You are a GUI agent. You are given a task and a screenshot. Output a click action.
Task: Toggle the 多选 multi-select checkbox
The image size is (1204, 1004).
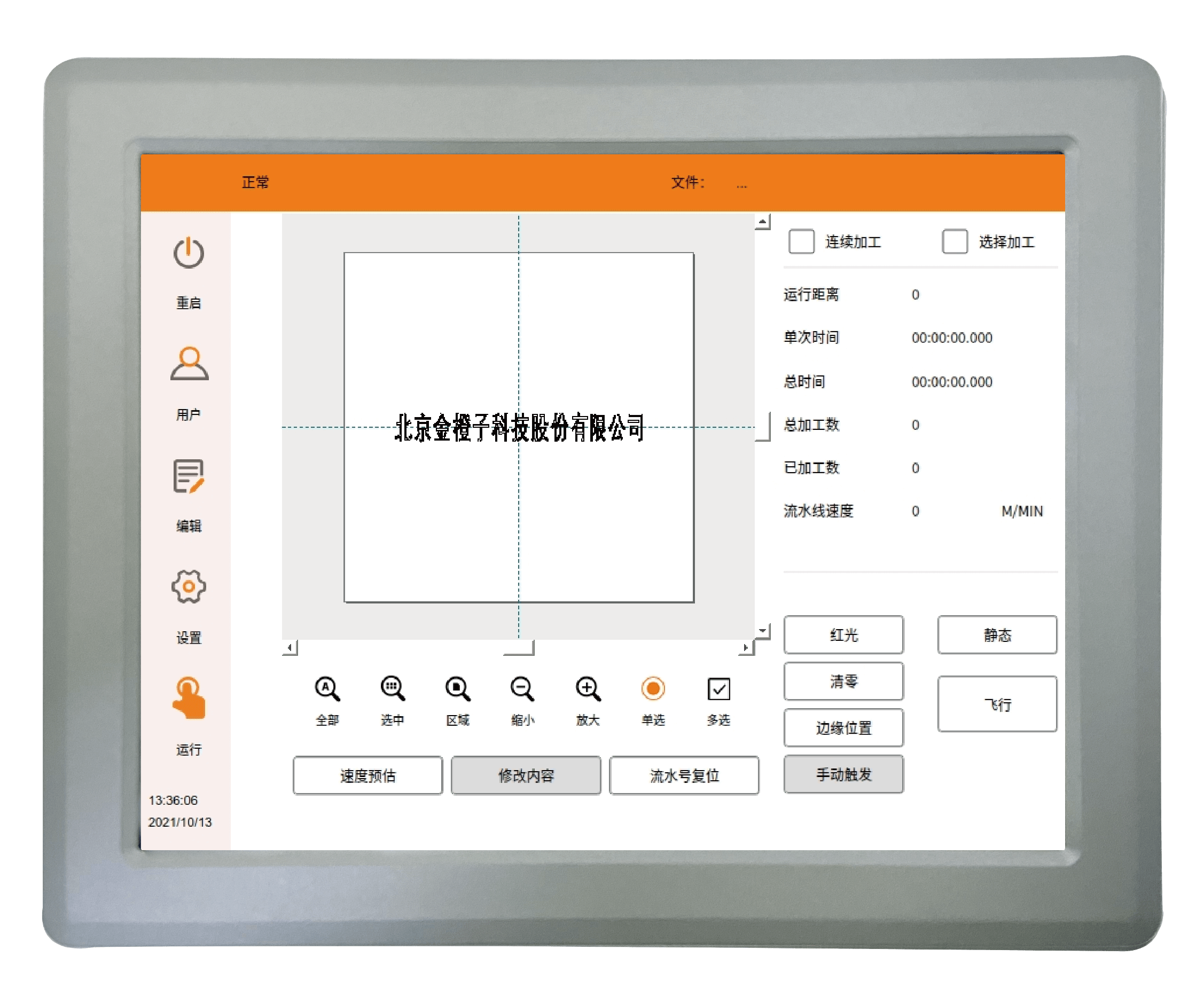point(718,689)
